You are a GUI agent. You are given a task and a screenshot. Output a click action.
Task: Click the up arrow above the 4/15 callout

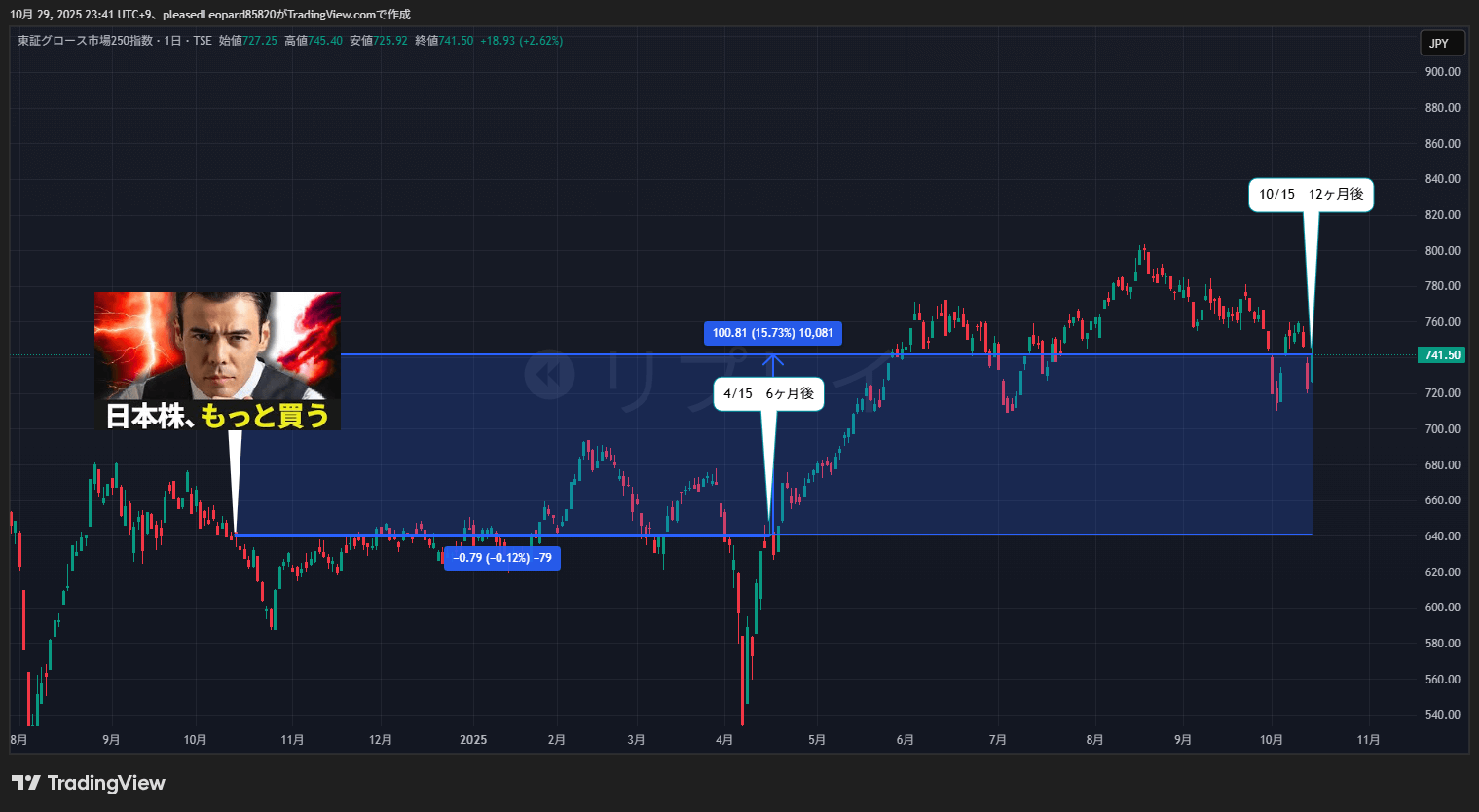(772, 363)
